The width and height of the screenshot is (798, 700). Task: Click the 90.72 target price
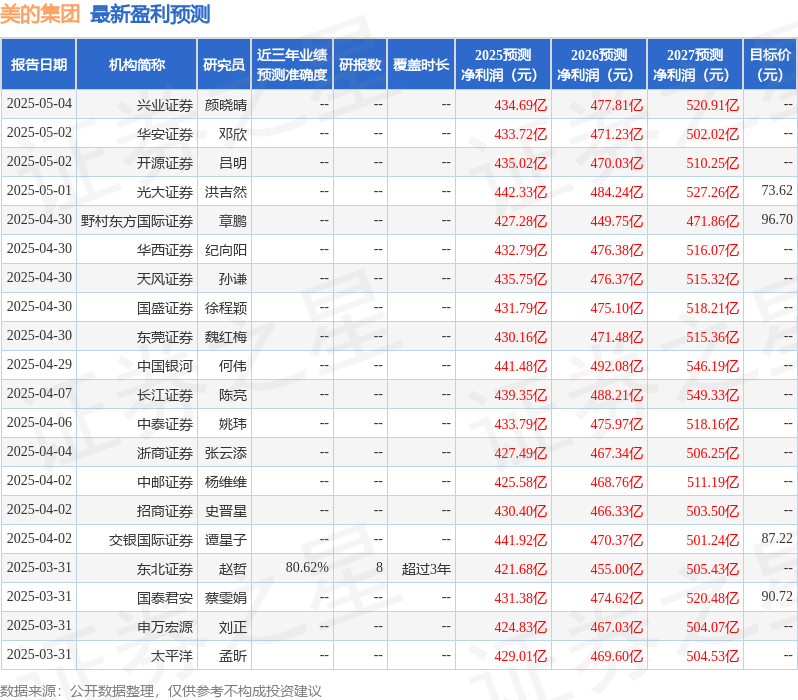tap(777, 597)
